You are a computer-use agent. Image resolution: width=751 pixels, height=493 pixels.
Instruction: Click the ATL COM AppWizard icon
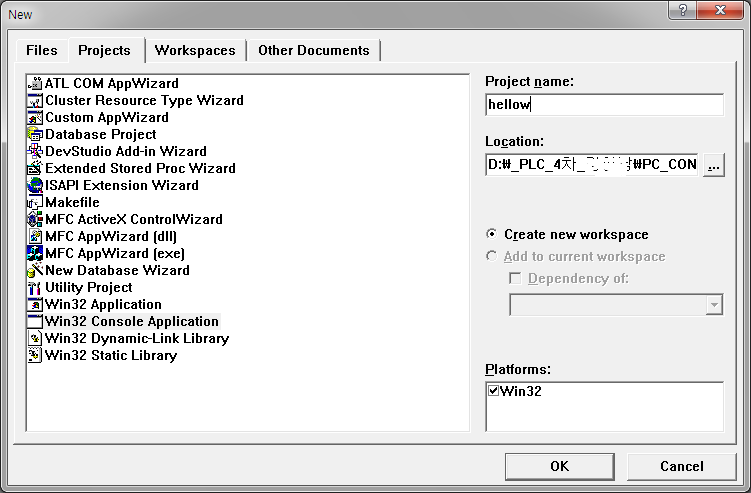[x=35, y=83]
